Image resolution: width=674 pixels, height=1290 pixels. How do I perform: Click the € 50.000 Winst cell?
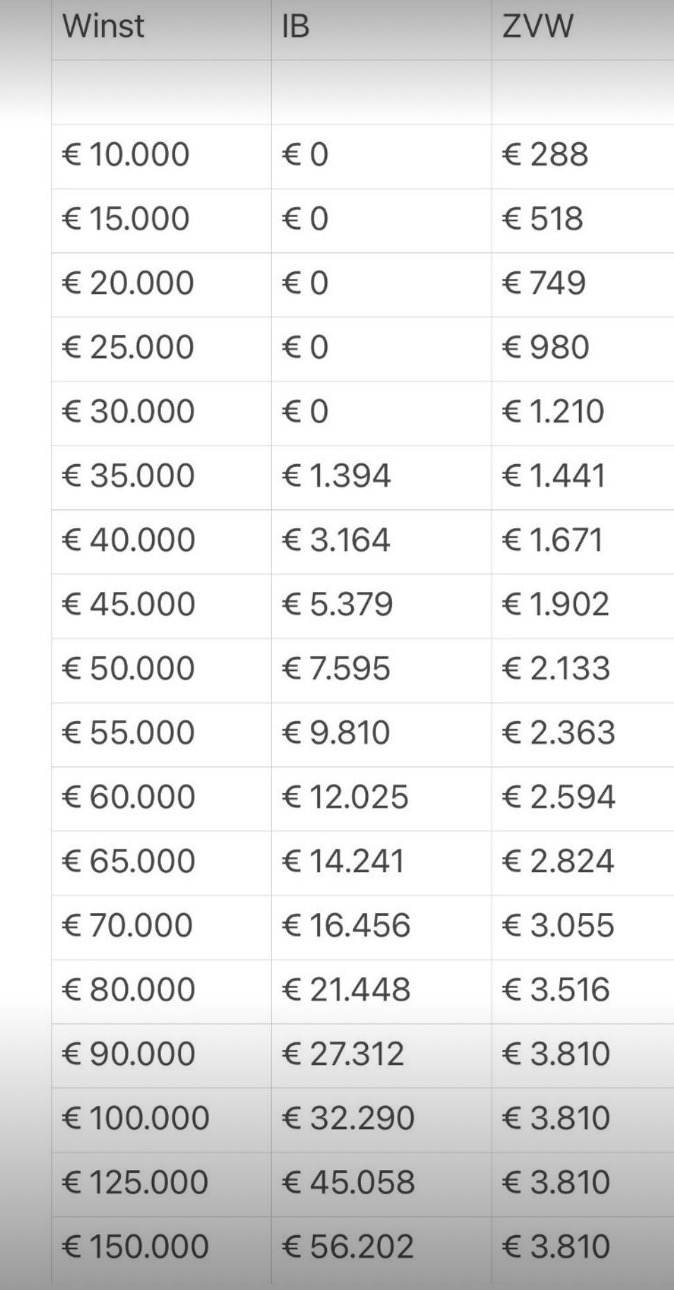(161, 669)
